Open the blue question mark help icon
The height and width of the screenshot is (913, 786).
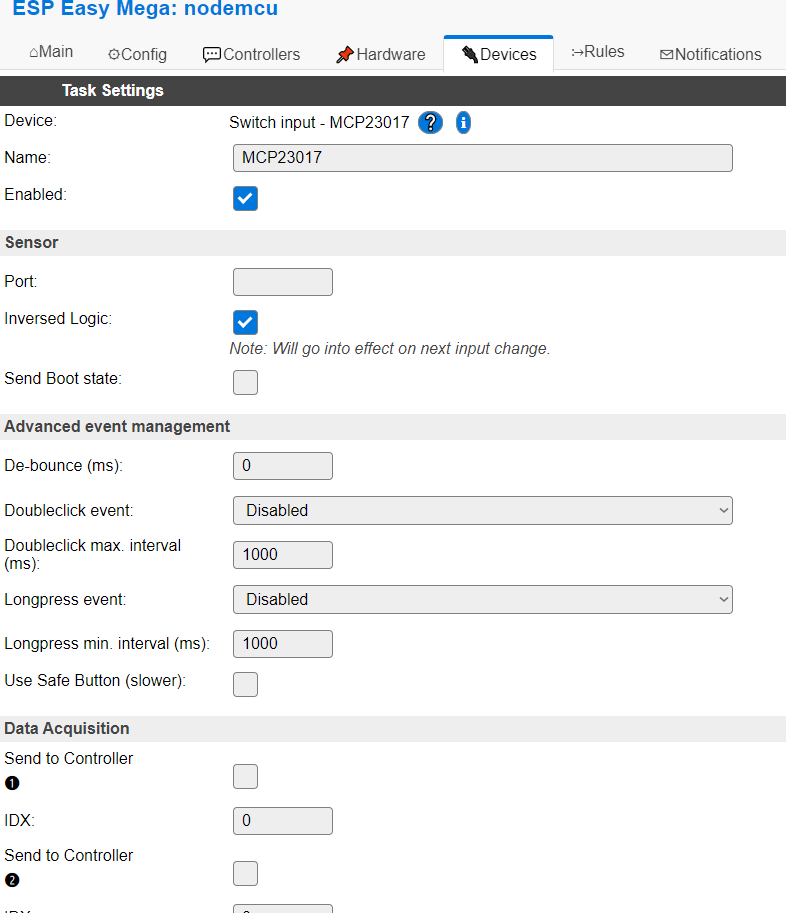tap(430, 123)
